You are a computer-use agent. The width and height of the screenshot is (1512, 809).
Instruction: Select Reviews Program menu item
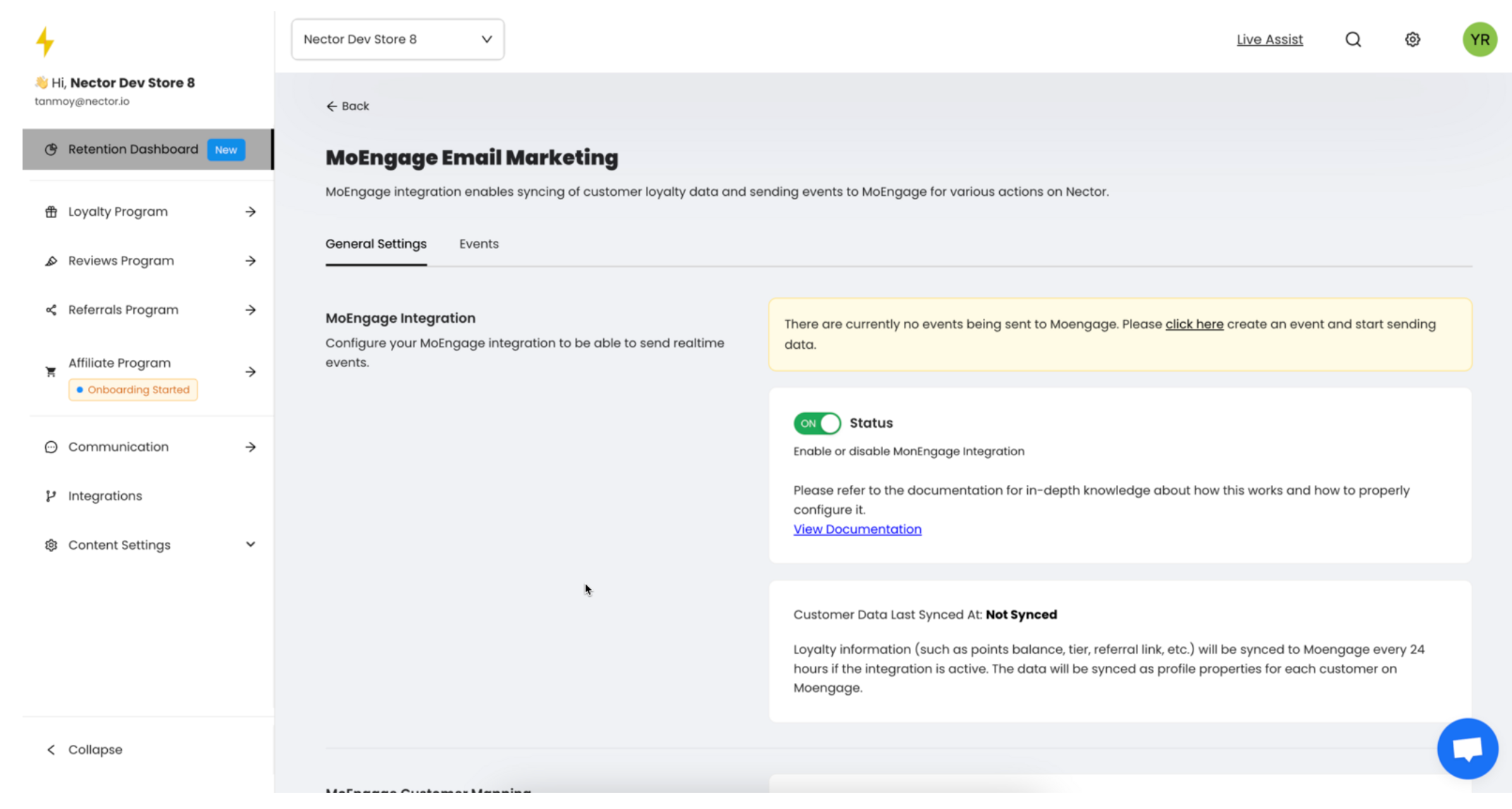coord(148,261)
